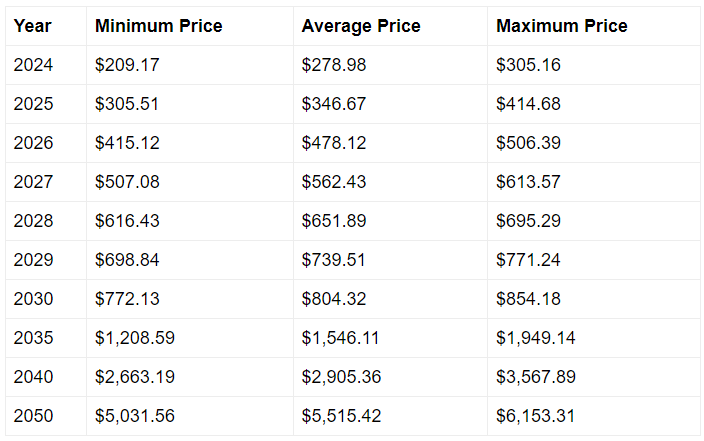This screenshot has height=441, width=704.
Task: Click the $346.67 average price cell
Action: tap(390, 104)
